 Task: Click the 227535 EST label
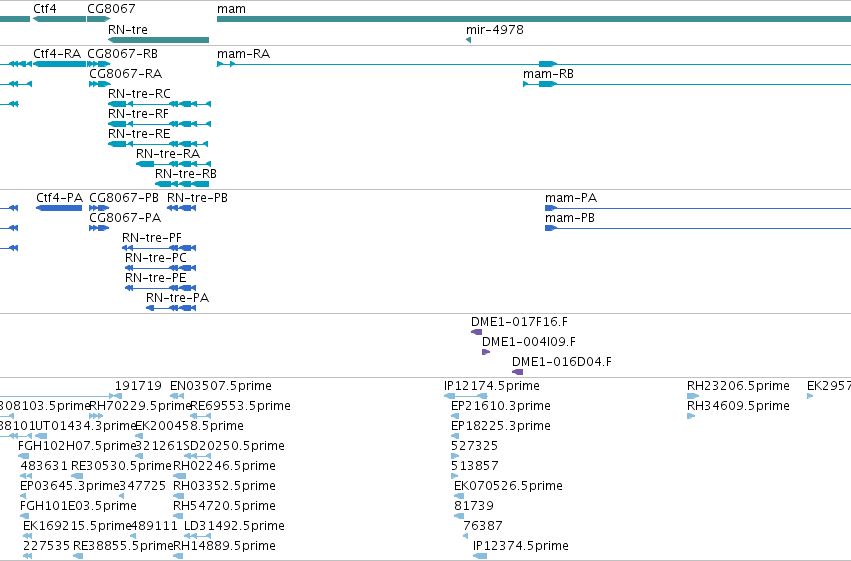pyautogui.click(x=46, y=546)
